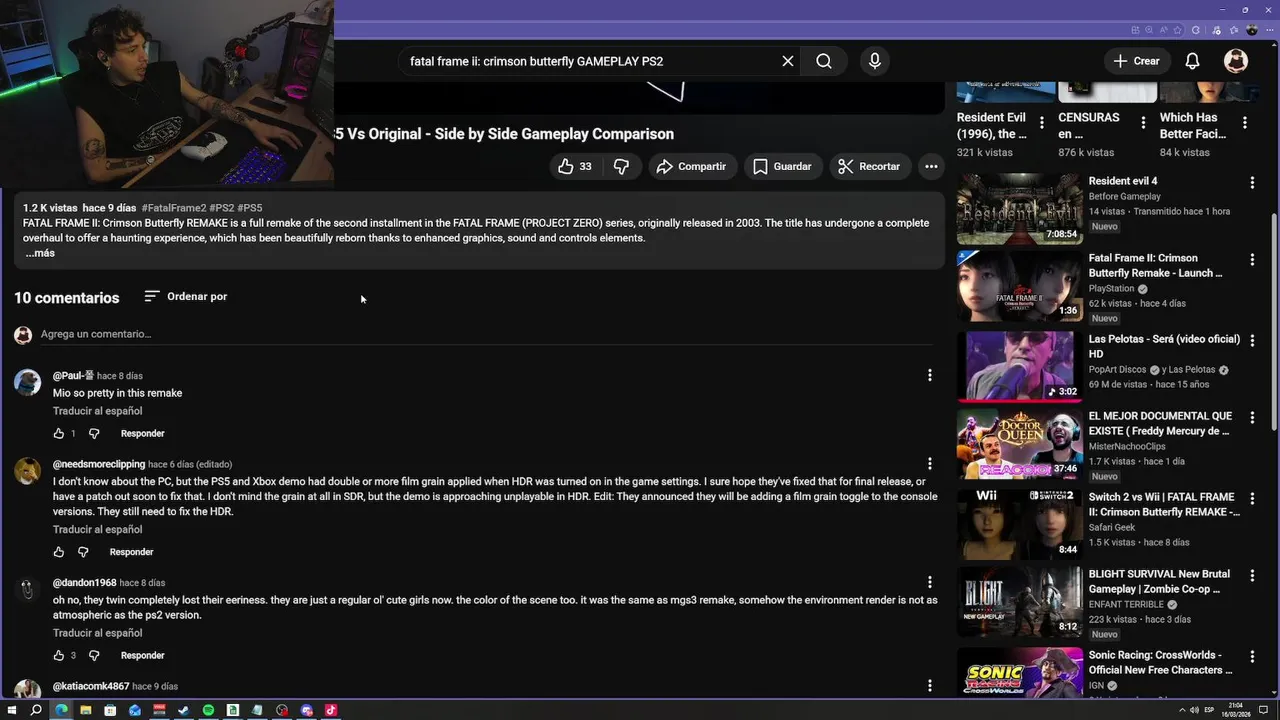Image resolution: width=1280 pixels, height=720 pixels.
Task: Open @needsmoreclipping commenter avatar
Action: click(27, 471)
